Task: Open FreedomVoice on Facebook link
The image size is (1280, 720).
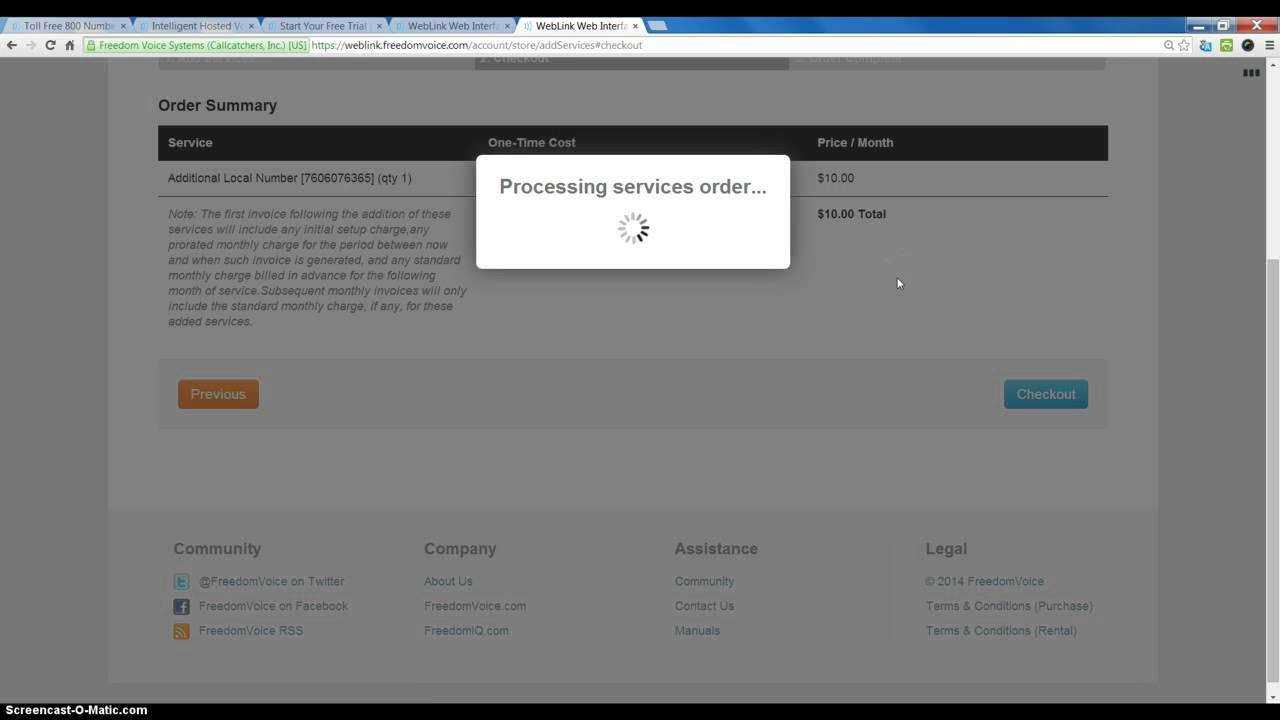Action: coord(273,606)
